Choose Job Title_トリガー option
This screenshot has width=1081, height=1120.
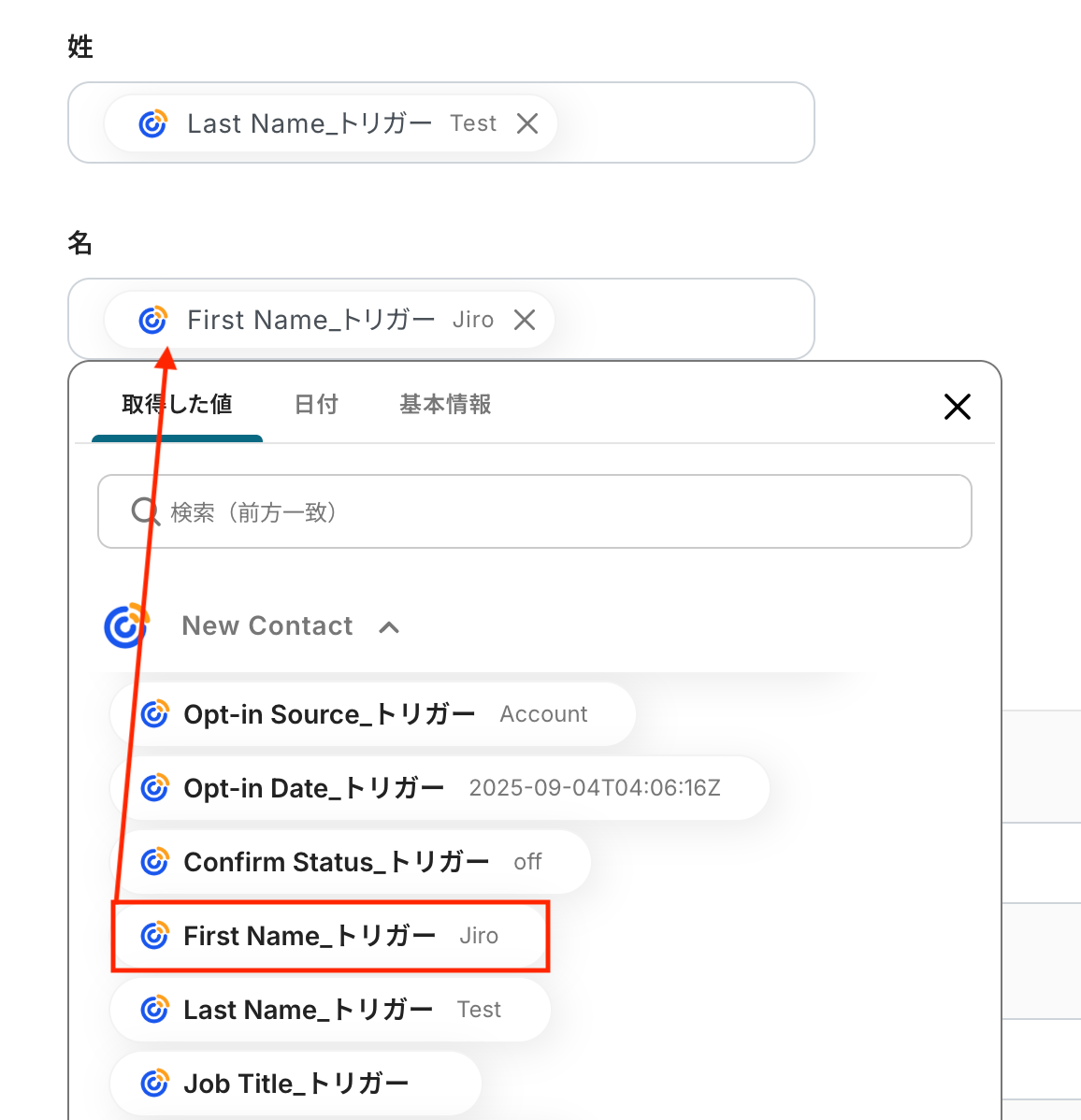tap(295, 1084)
